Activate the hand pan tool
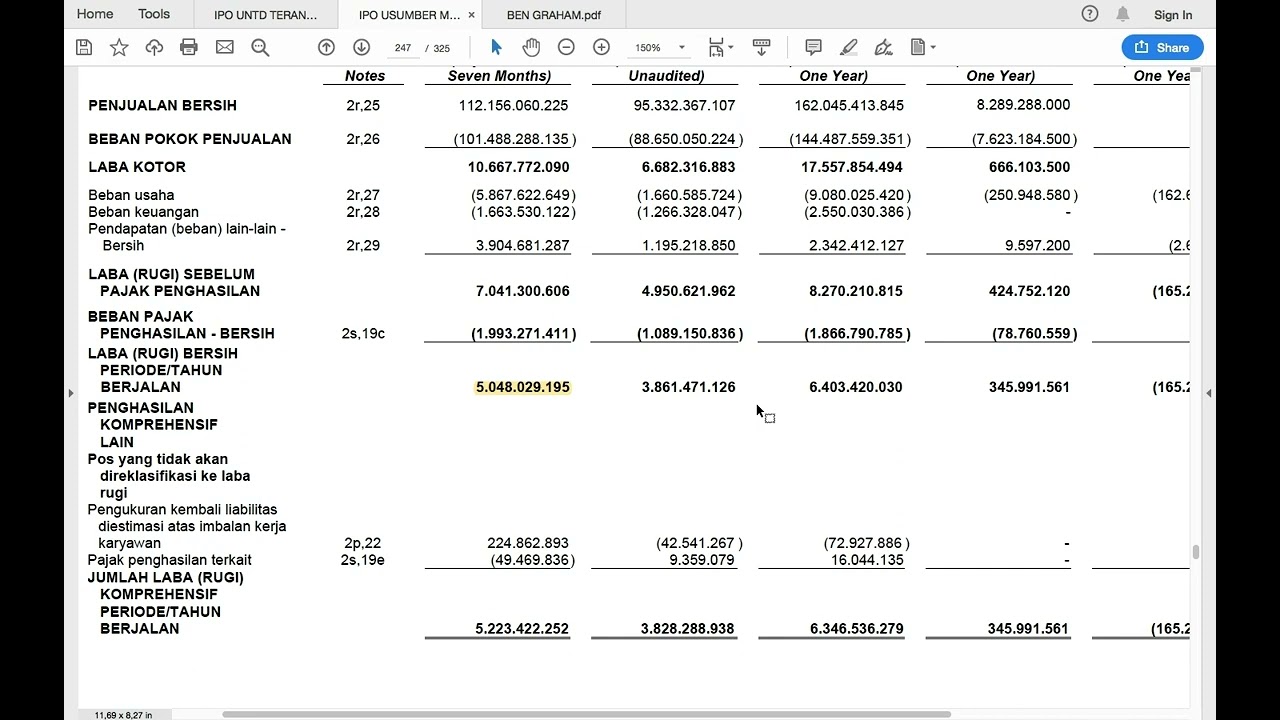Image resolution: width=1280 pixels, height=720 pixels. pos(531,47)
